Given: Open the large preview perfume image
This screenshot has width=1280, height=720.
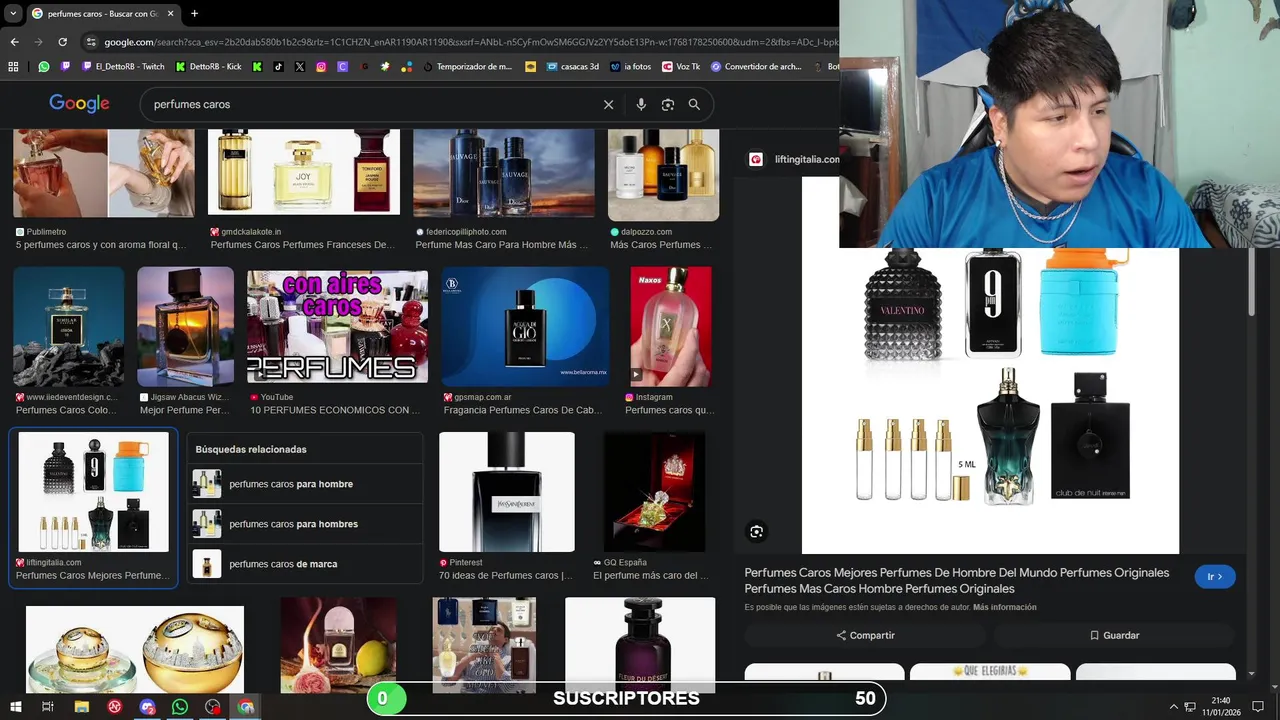Looking at the screenshot, I should tap(990, 400).
